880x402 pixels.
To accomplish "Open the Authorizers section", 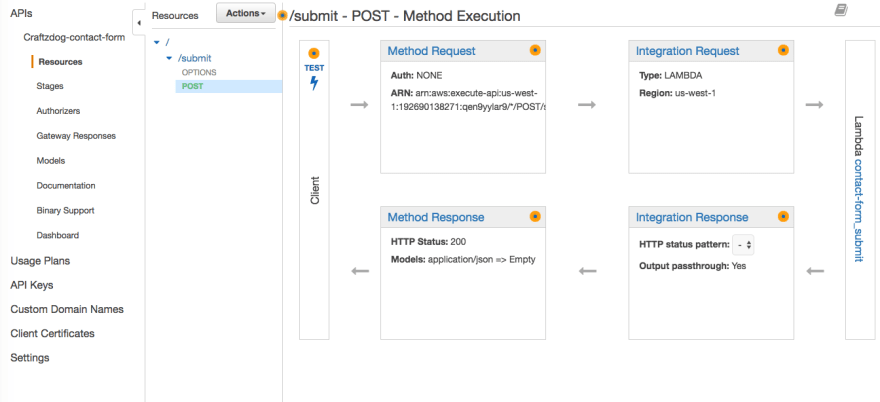I will click(x=58, y=111).
